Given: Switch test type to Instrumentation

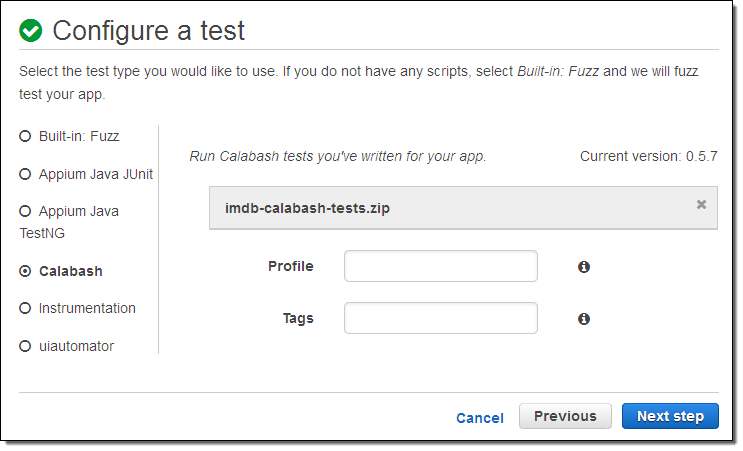Looking at the screenshot, I should point(25,308).
